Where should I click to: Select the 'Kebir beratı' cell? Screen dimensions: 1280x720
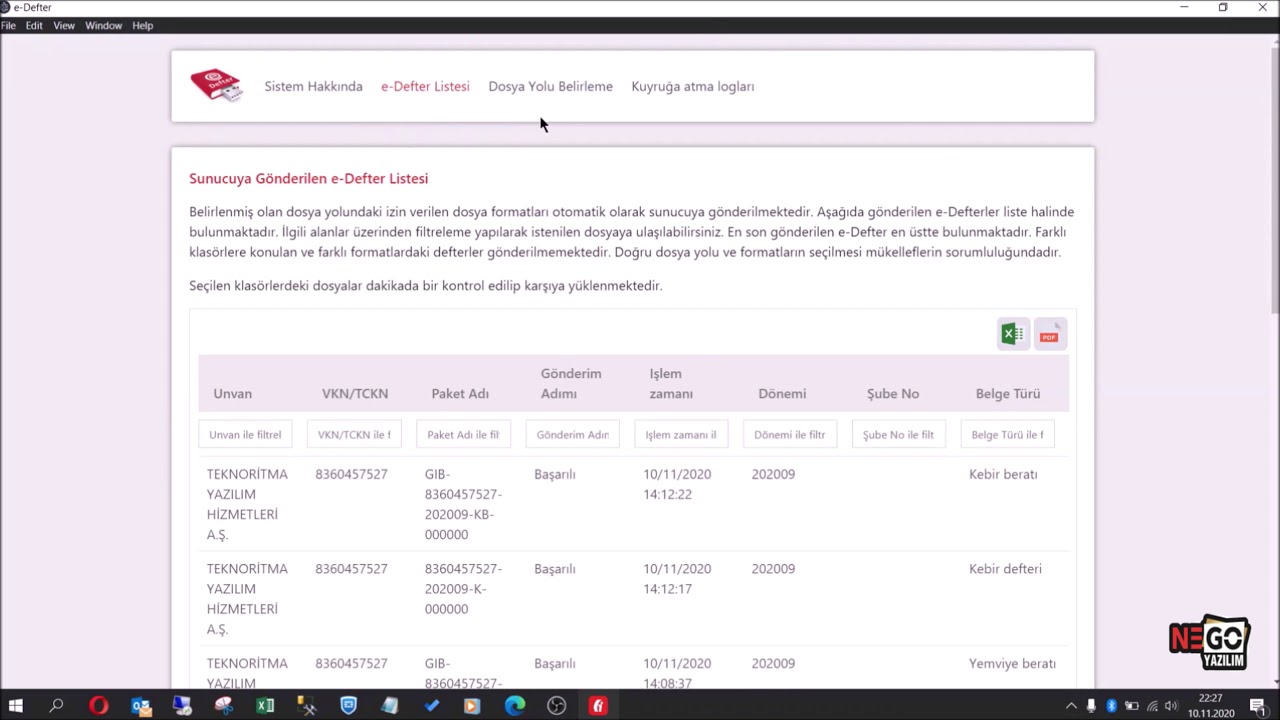pos(1003,474)
